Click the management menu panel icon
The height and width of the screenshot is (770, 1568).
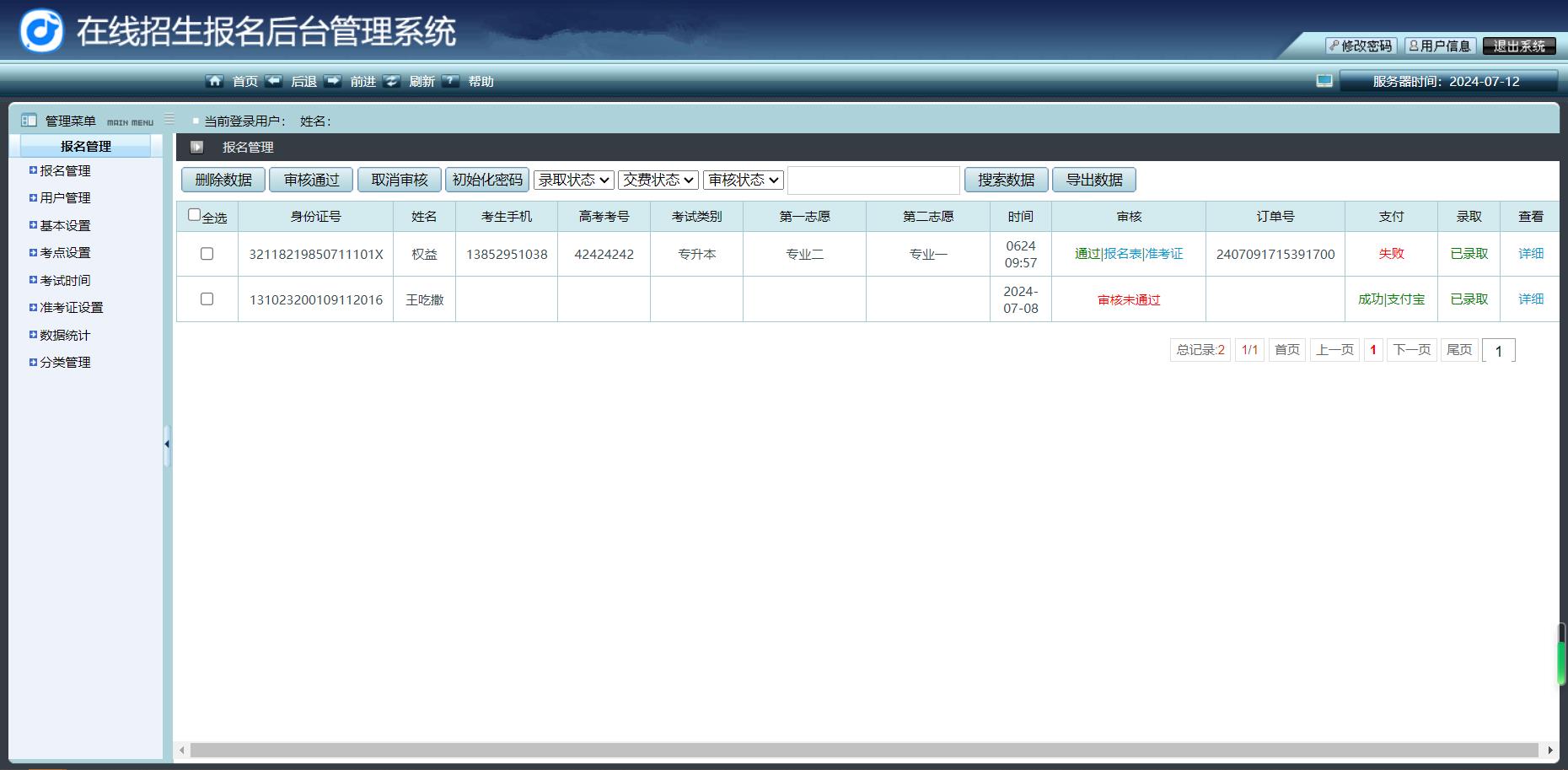point(29,121)
